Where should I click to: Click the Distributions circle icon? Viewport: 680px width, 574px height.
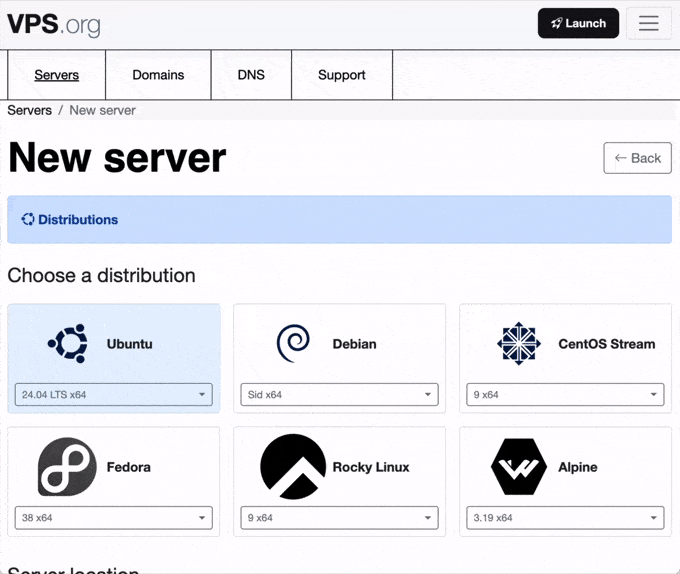click(28, 219)
